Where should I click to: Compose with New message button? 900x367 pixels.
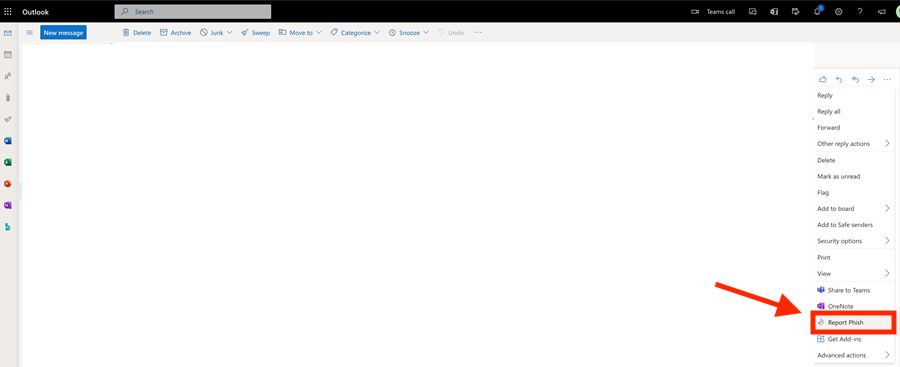tap(63, 33)
